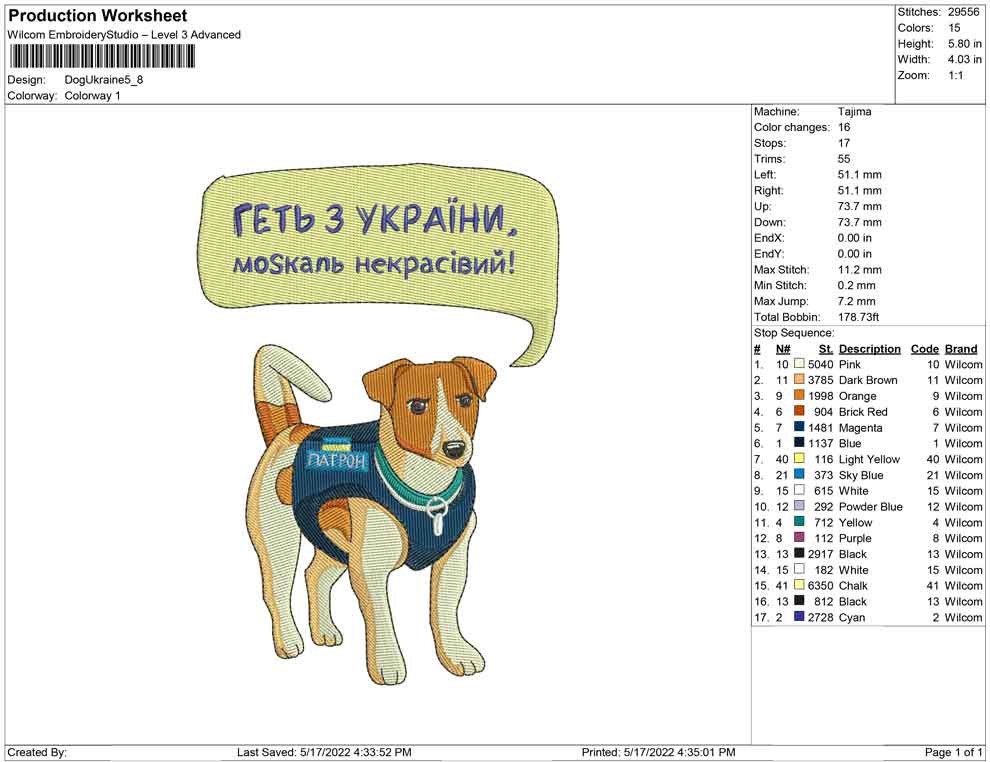This screenshot has height=762, width=990.
Task: Select the Powder Blue color swatch
Action: [799, 506]
